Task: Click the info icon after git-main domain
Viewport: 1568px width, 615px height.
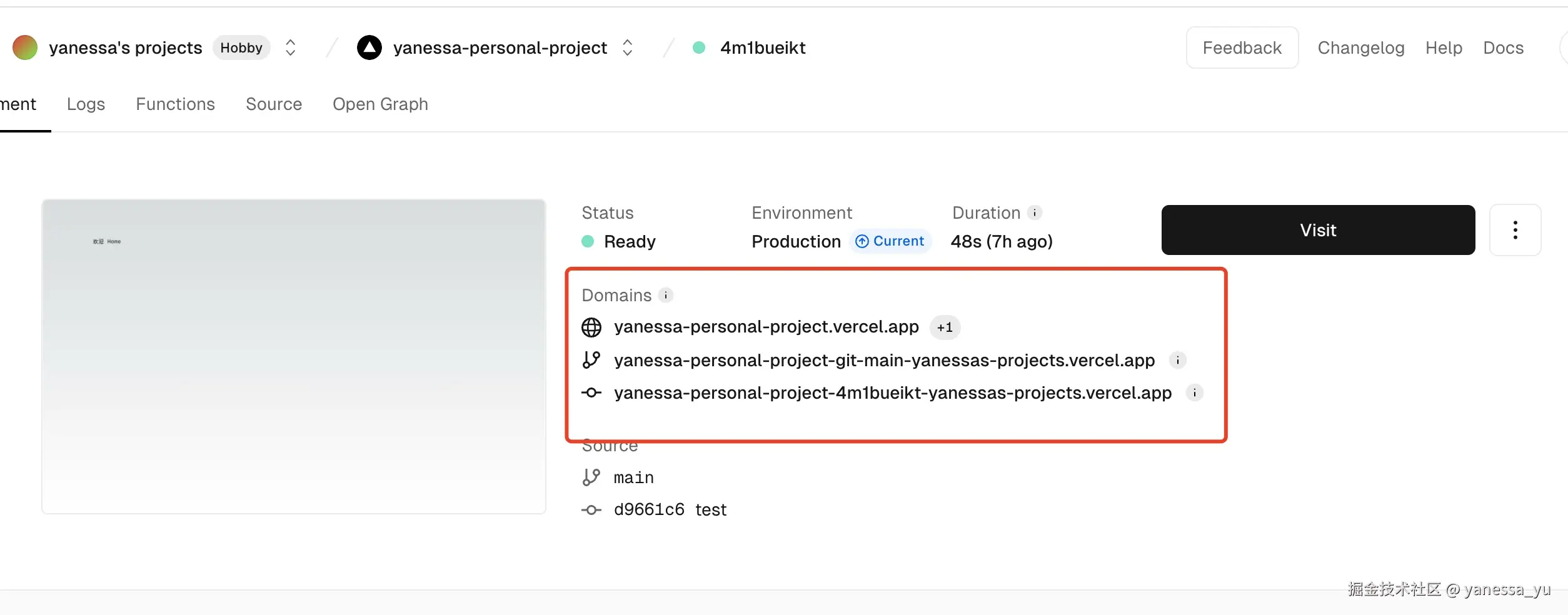Action: [x=1178, y=360]
